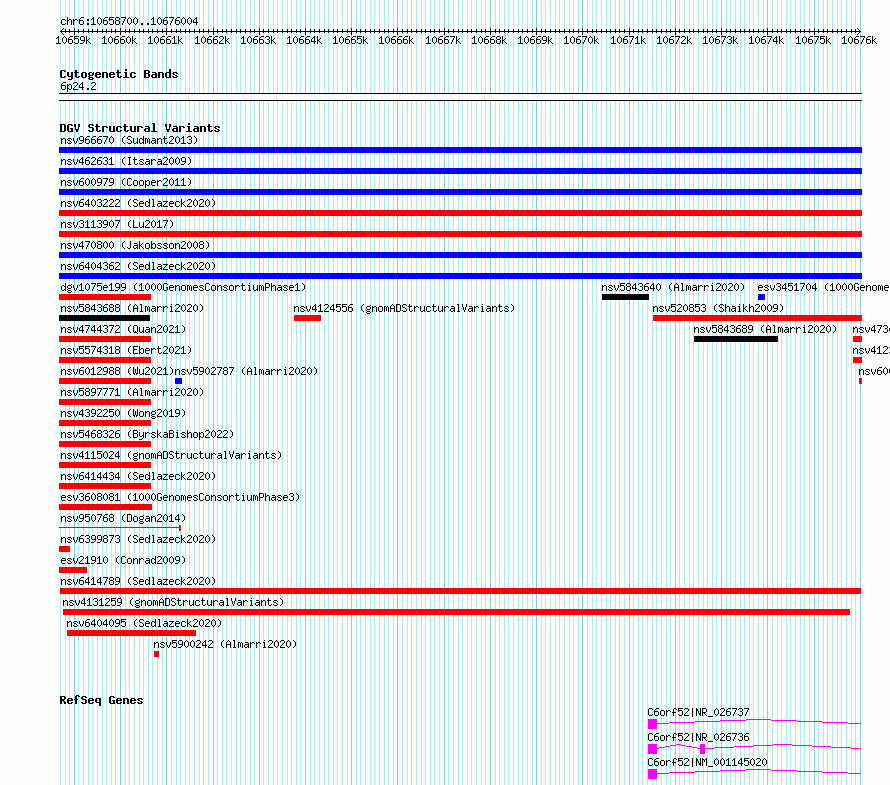
Task: Click the RefSeq Genes track title
Action: point(101,700)
